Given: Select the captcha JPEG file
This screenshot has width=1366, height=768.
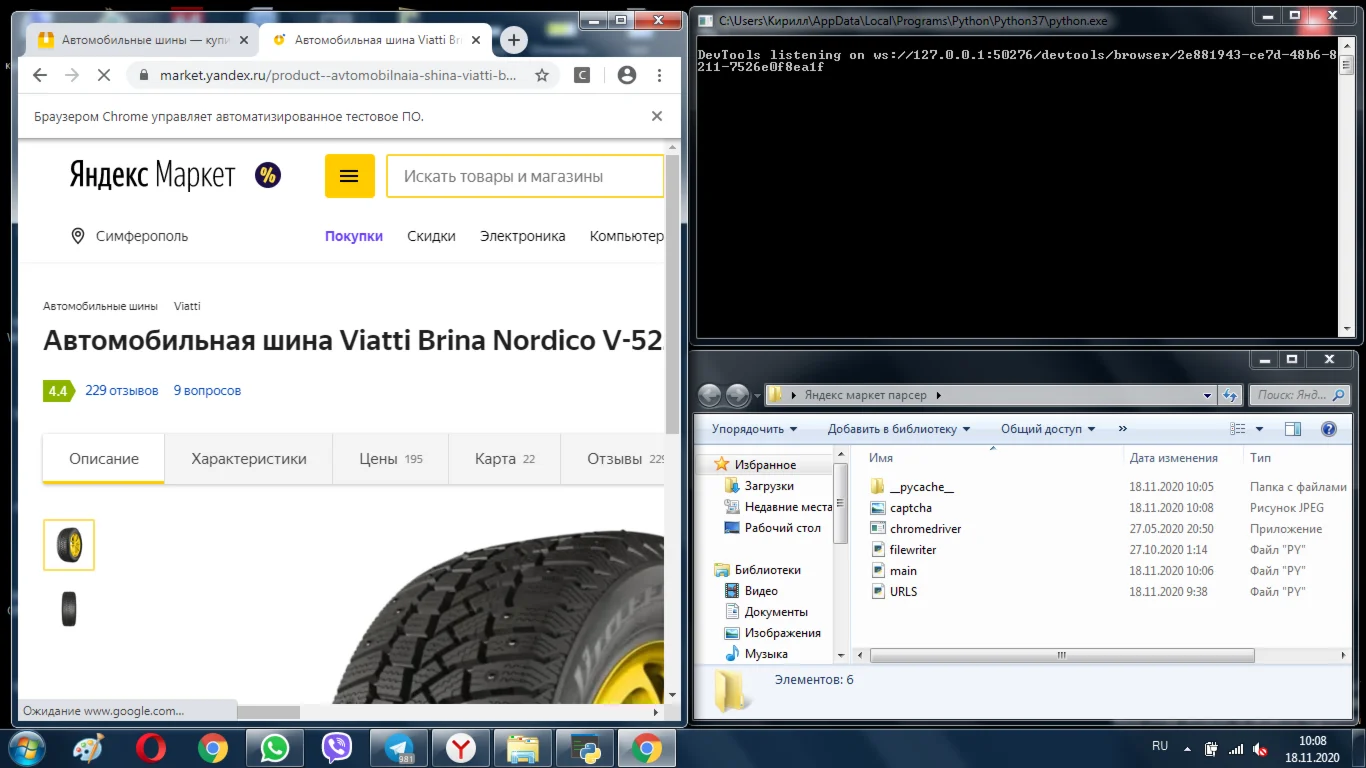Looking at the screenshot, I should pos(911,508).
